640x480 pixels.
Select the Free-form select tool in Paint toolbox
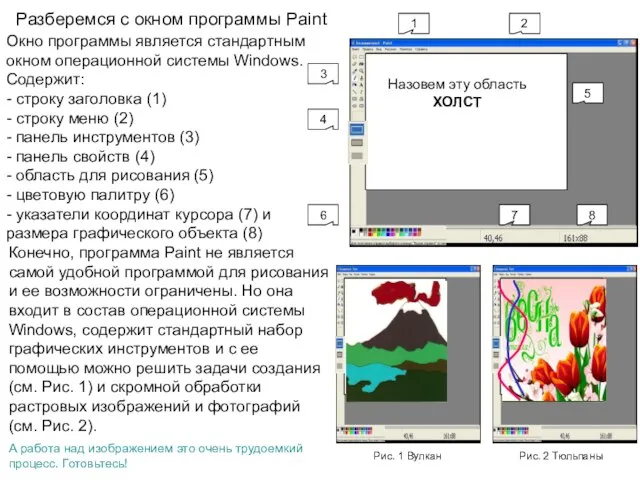pyautogui.click(x=354, y=57)
